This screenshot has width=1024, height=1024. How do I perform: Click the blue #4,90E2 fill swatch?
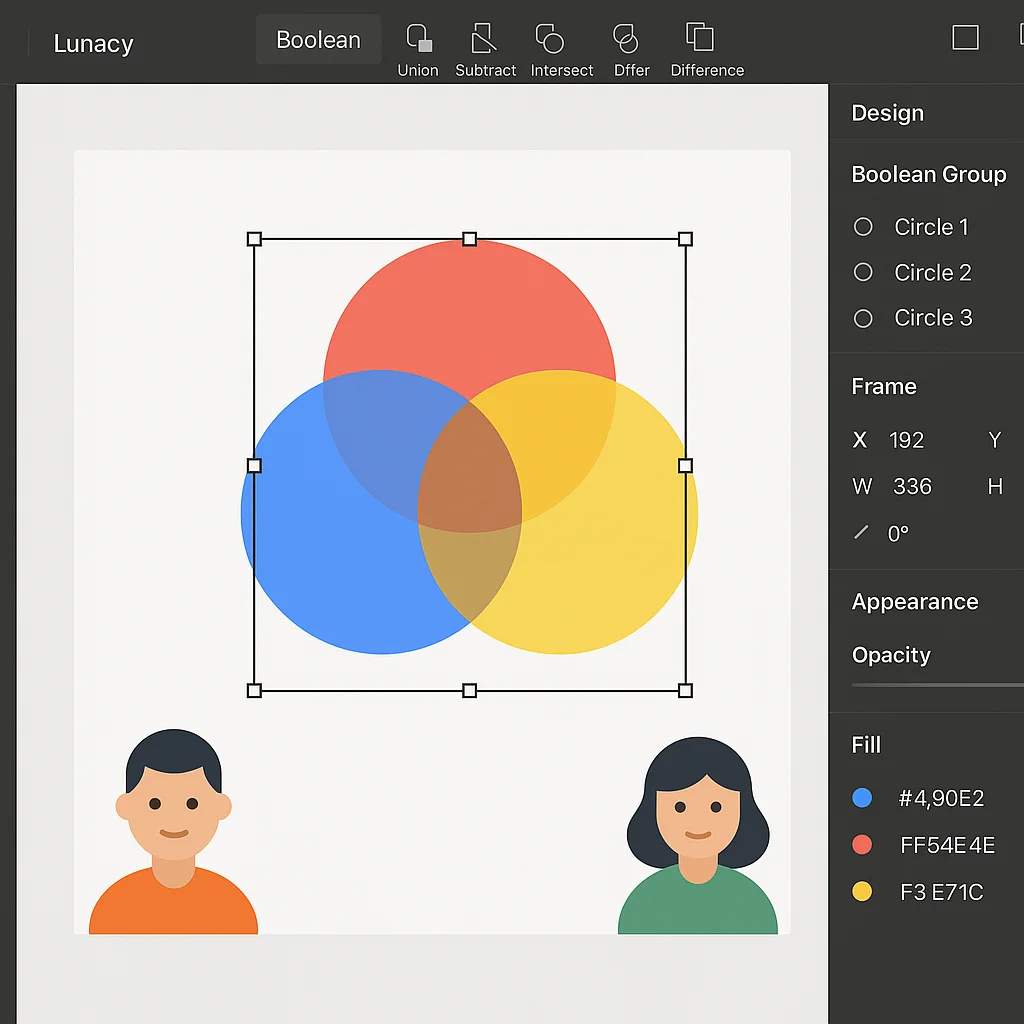[862, 798]
